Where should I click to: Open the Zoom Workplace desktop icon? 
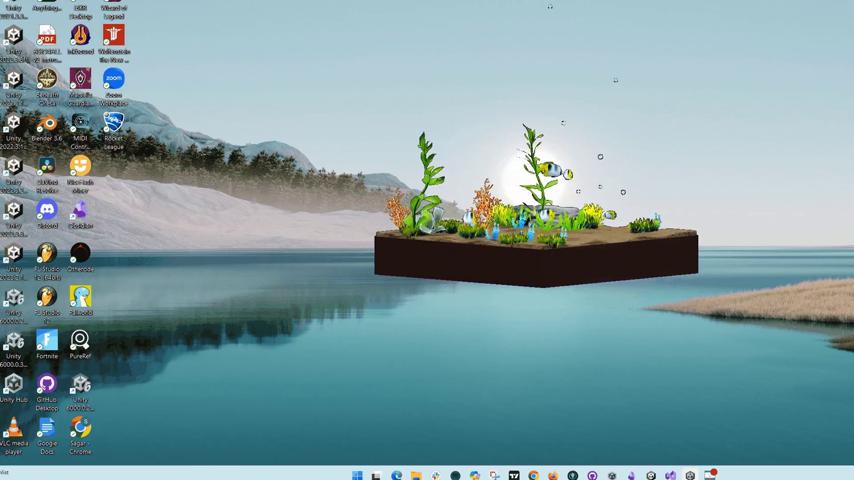(113, 79)
